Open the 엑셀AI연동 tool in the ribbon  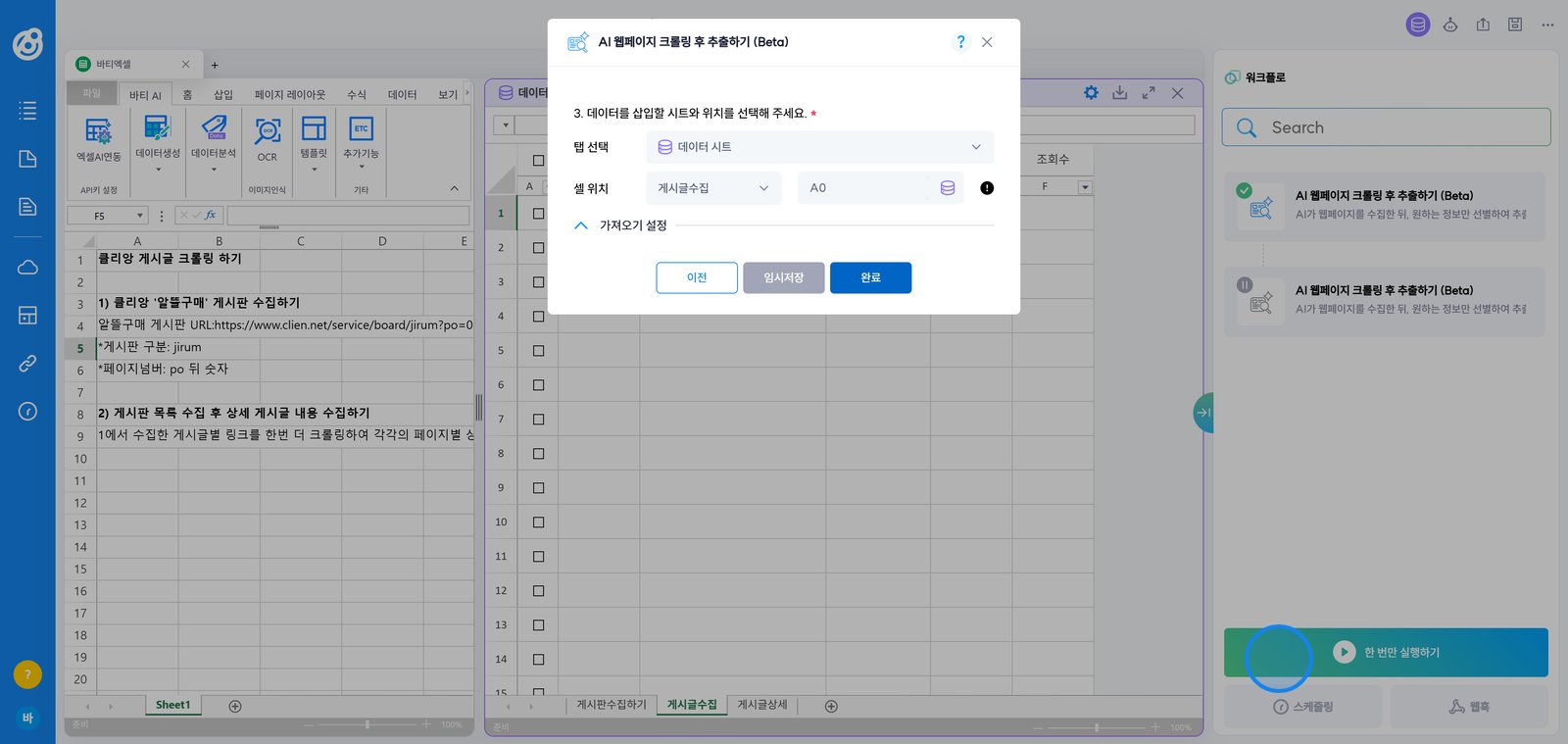(99, 140)
